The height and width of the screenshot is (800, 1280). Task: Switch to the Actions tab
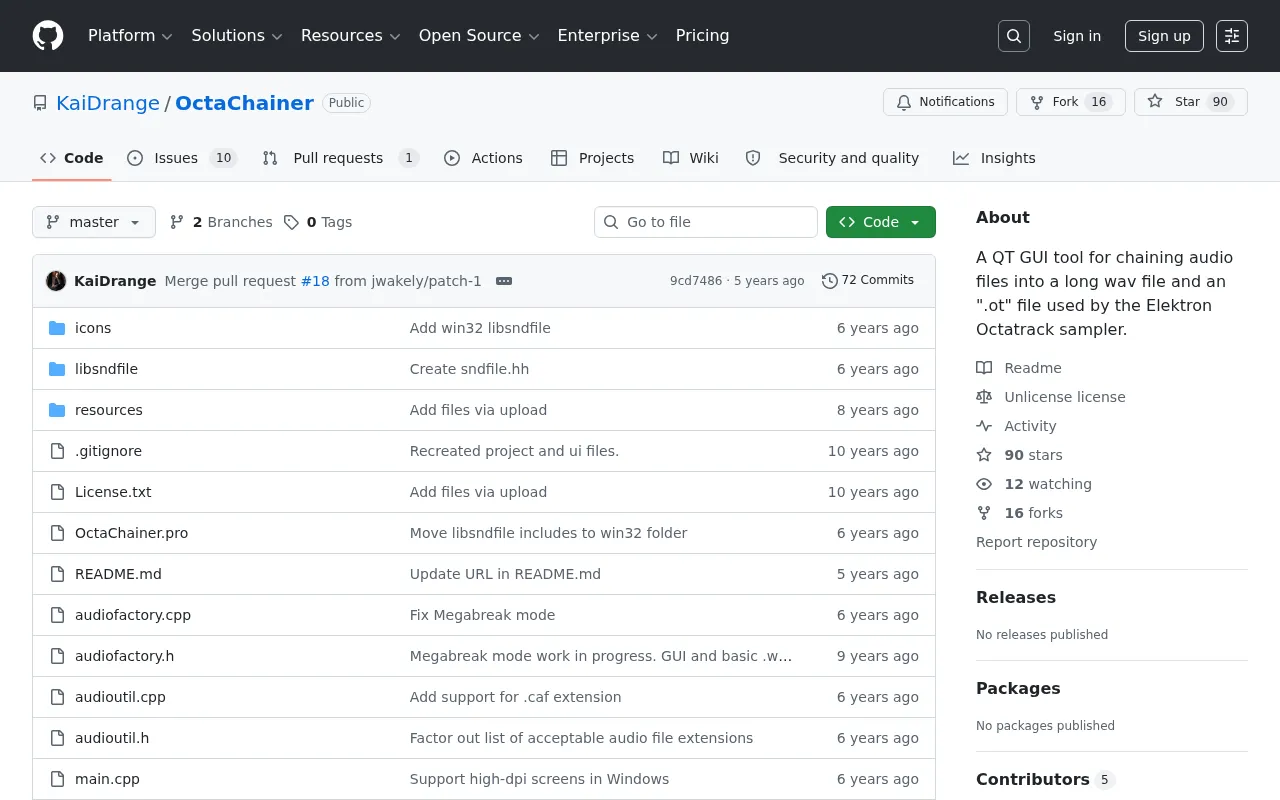click(x=483, y=158)
